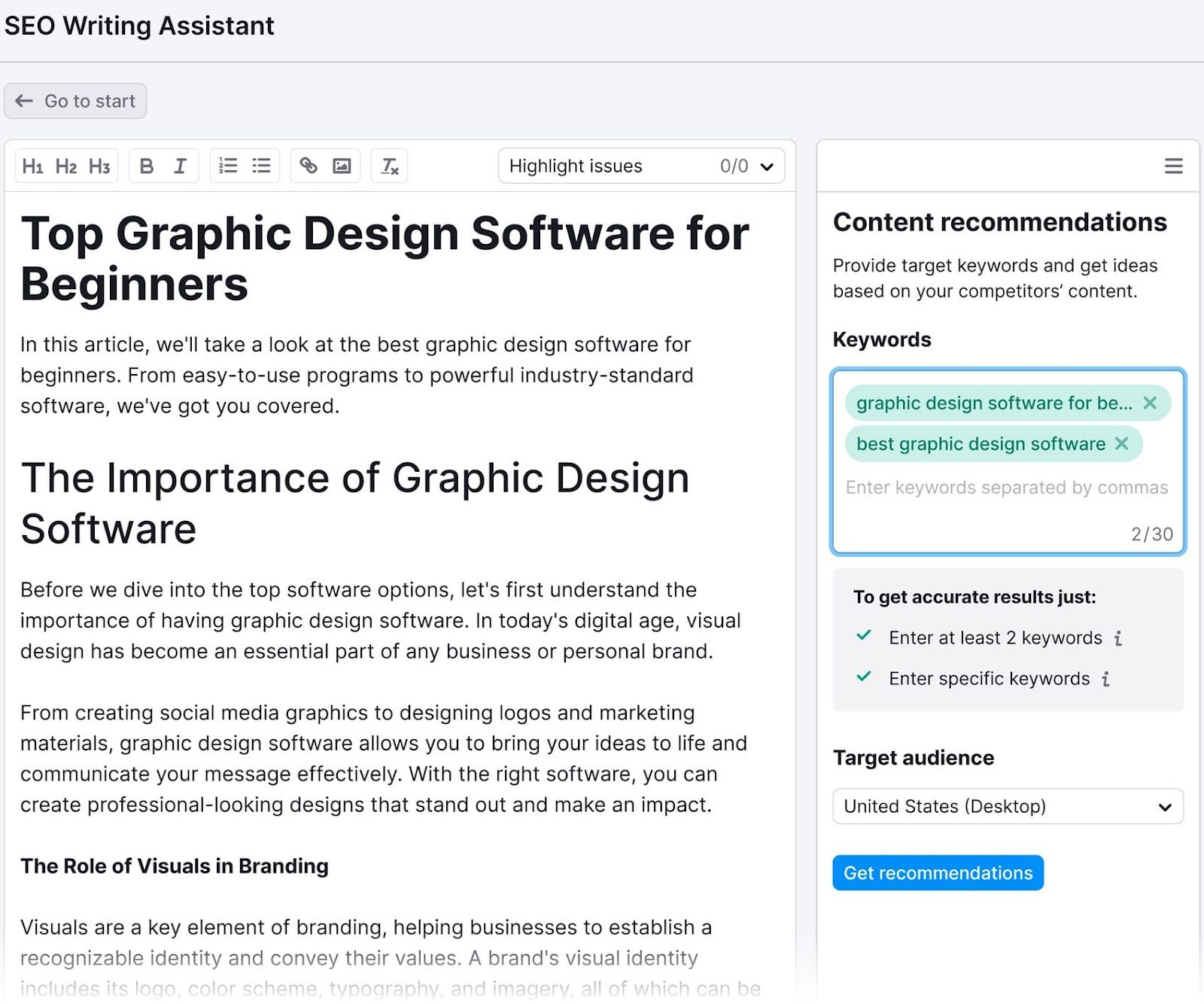Image resolution: width=1204 pixels, height=1004 pixels.
Task: Open the Content recommendations hamburger menu
Action: click(x=1172, y=166)
